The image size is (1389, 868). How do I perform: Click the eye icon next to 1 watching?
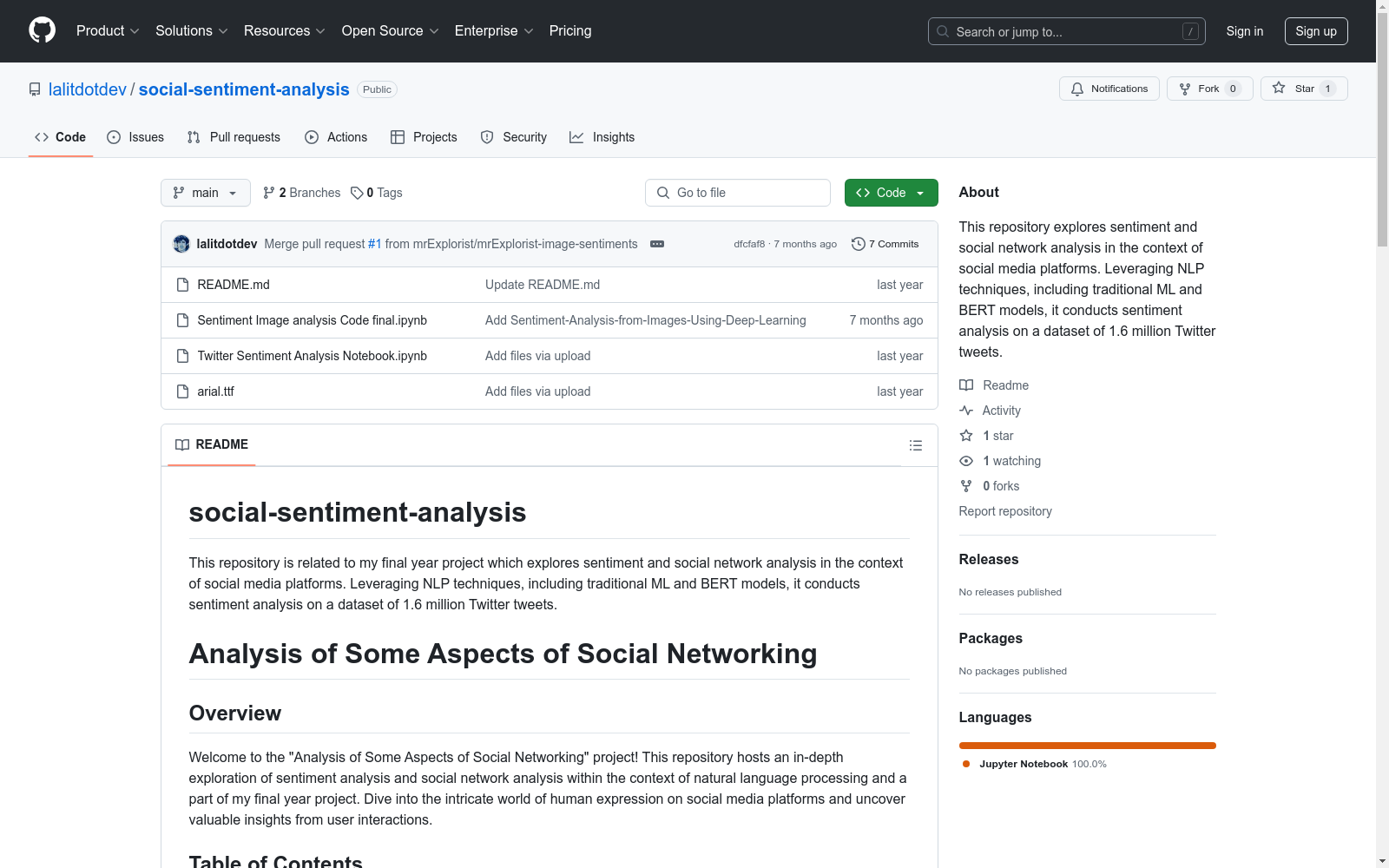coord(966,461)
